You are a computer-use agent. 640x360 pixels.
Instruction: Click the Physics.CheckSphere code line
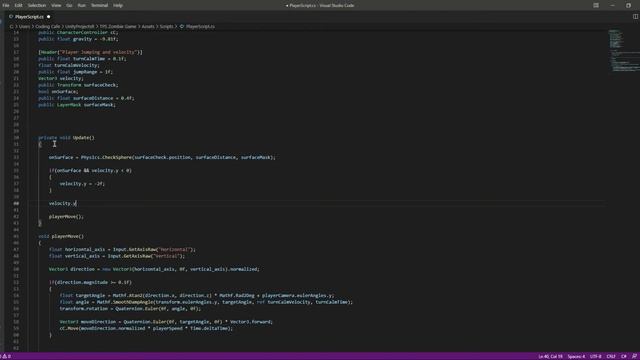point(162,157)
